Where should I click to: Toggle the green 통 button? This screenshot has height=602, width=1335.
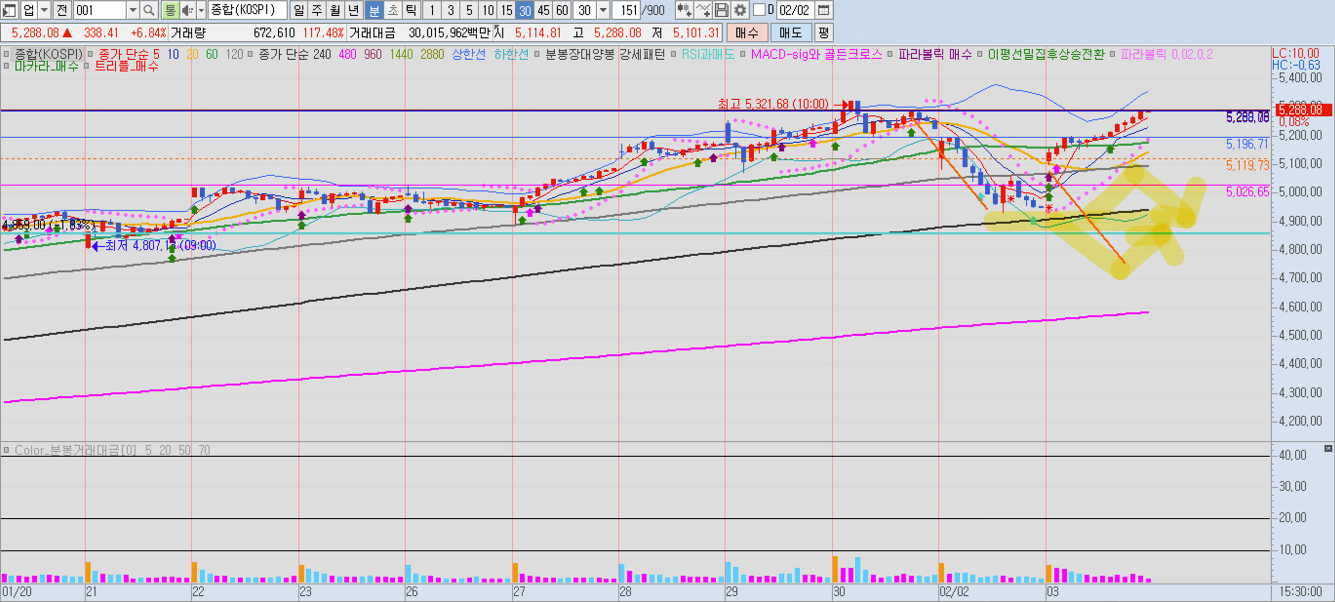170,10
